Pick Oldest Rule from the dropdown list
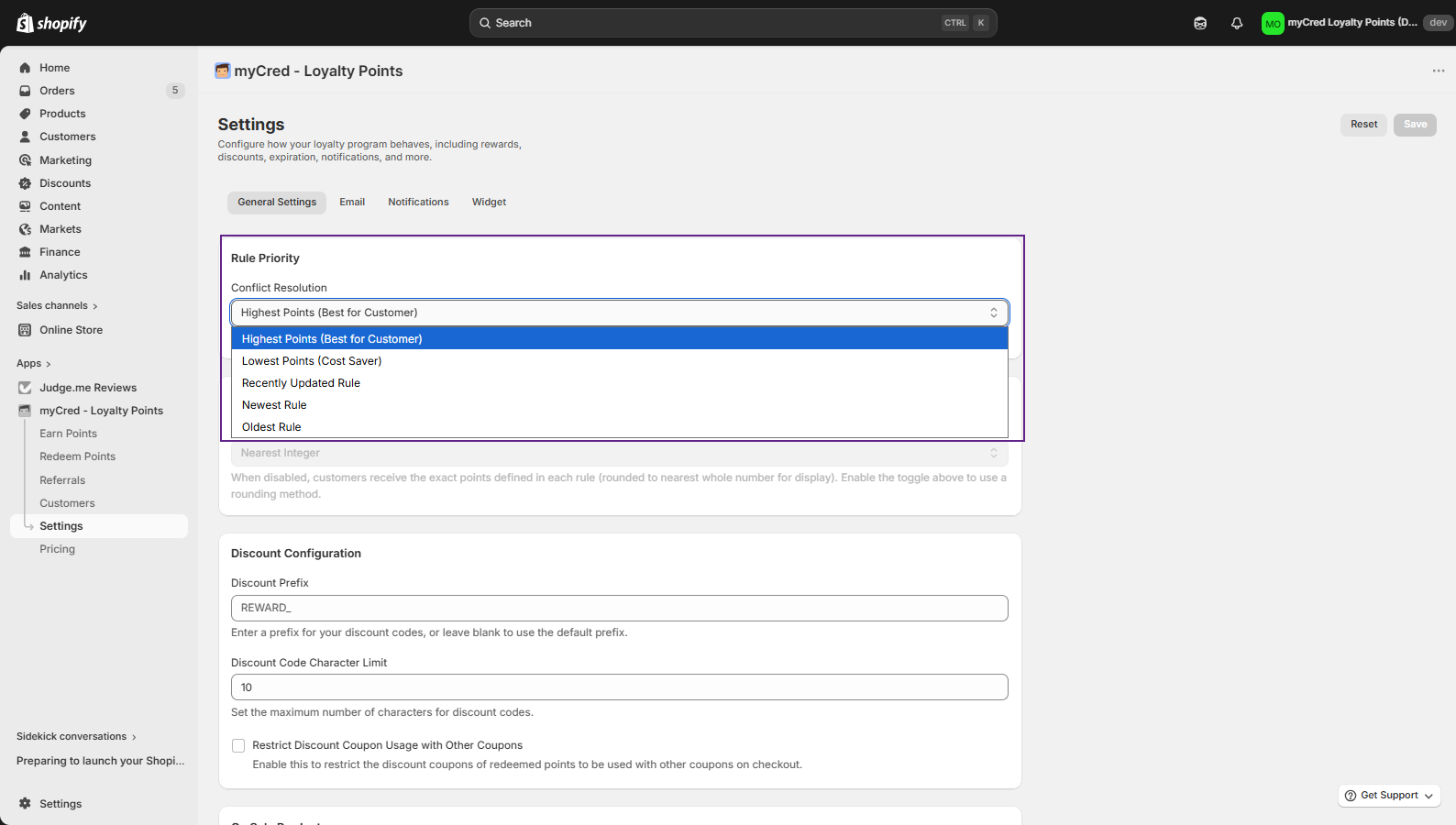 (271, 427)
